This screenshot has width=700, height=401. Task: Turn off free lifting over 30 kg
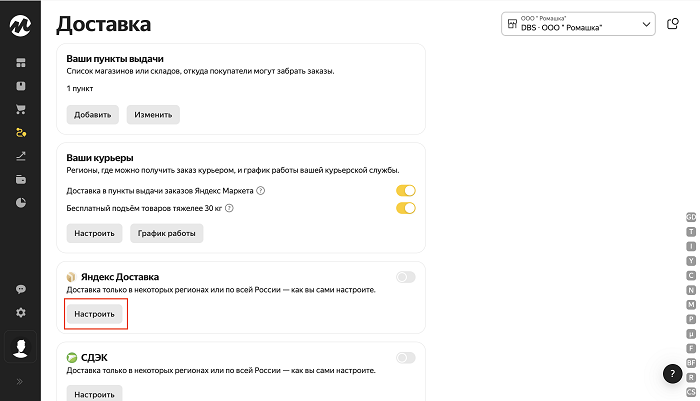(x=405, y=208)
